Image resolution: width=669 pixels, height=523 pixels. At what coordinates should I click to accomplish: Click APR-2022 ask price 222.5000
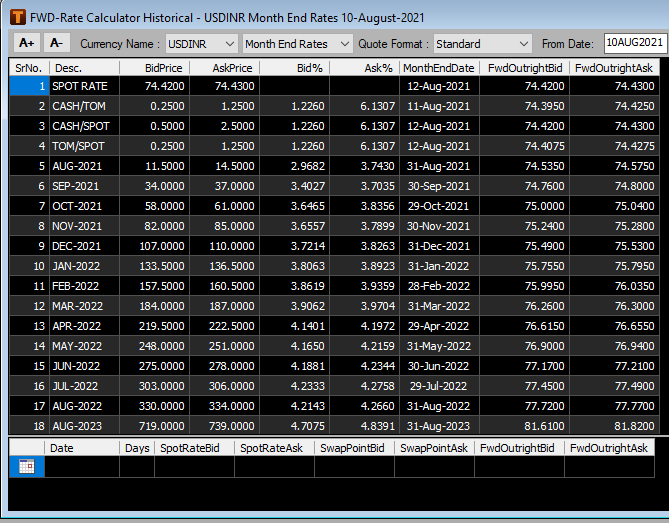coord(225,326)
